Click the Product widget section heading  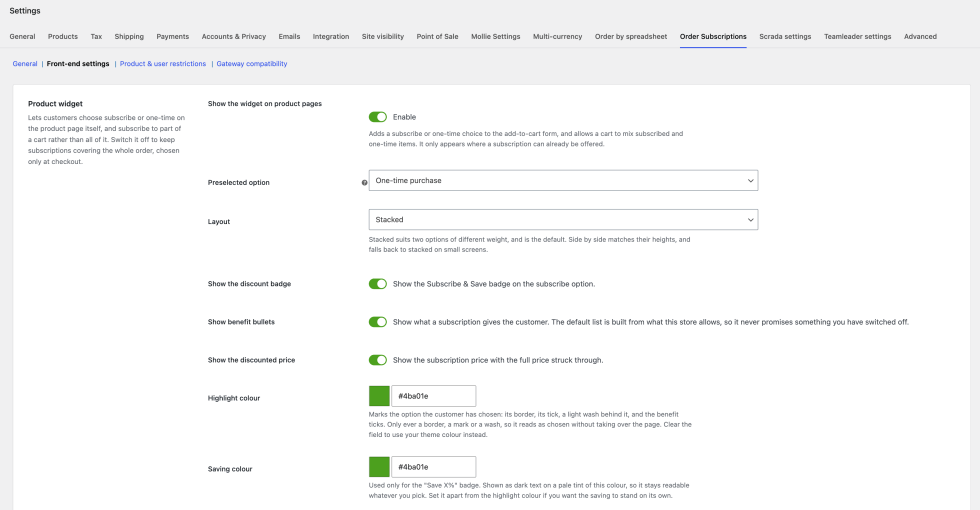55,104
